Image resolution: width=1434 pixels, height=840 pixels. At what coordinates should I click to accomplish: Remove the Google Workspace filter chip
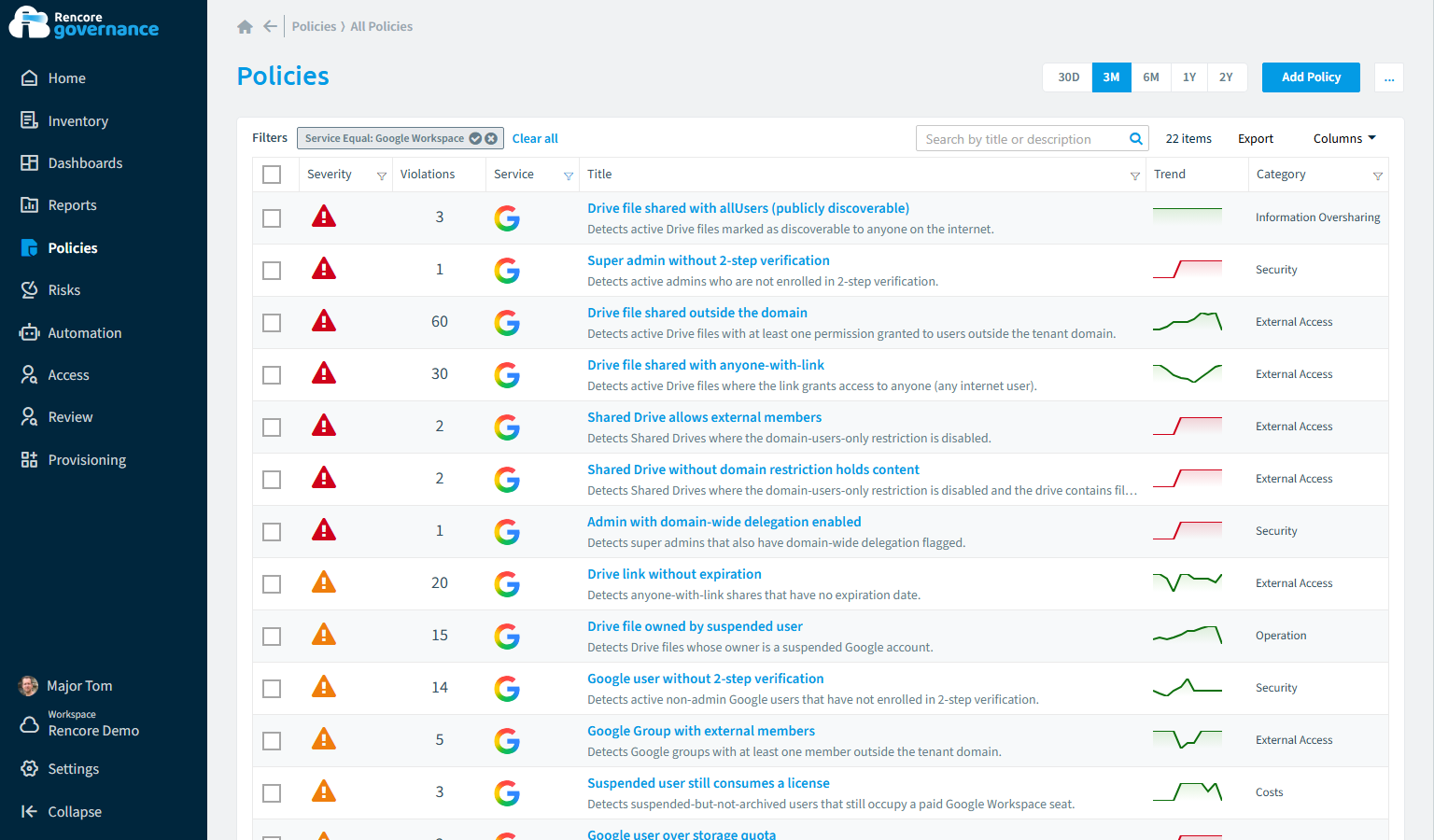click(x=491, y=138)
